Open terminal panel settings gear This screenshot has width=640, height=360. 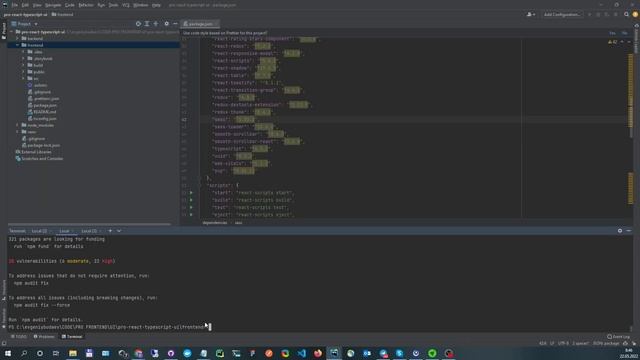(x=620, y=231)
